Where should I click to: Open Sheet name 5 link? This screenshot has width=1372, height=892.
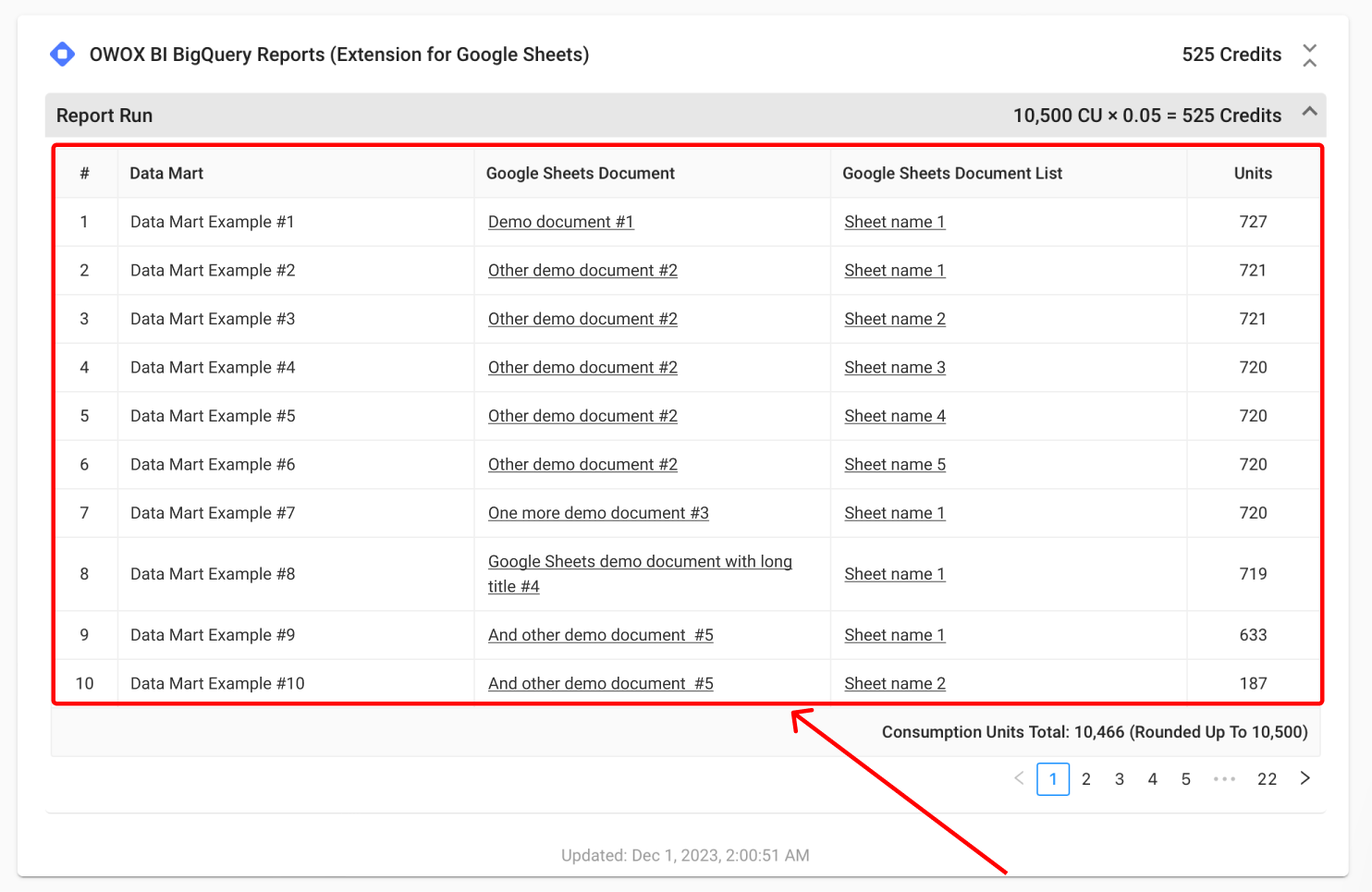pyautogui.click(x=895, y=465)
